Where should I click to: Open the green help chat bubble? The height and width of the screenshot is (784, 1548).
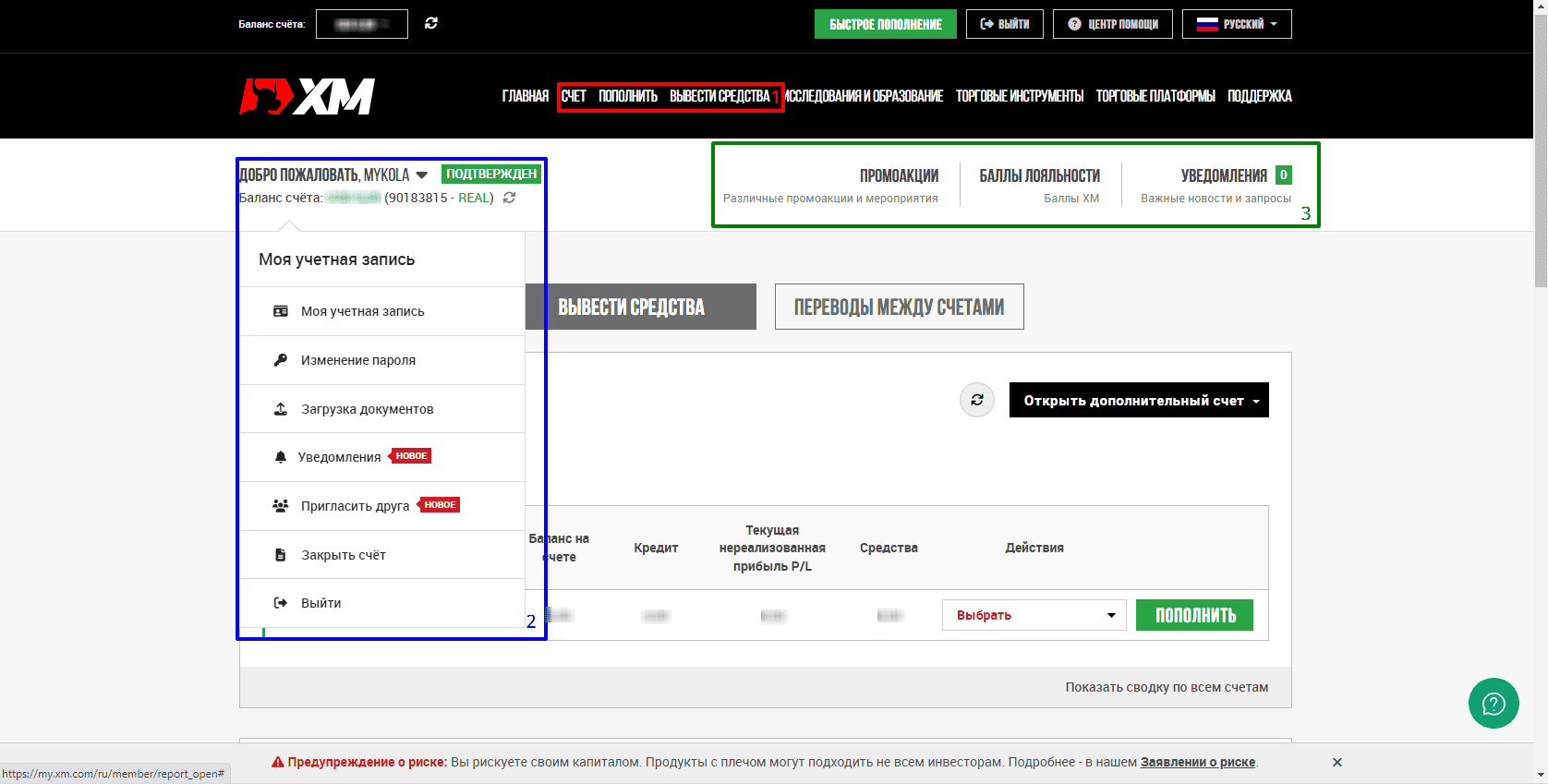(x=1494, y=704)
